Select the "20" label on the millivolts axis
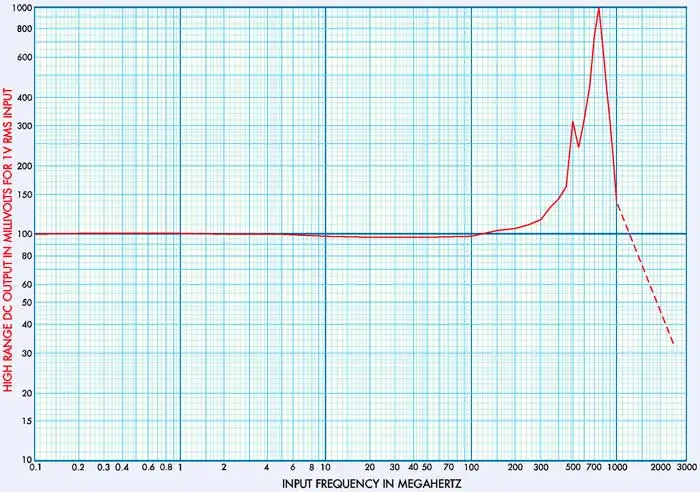 27,393
